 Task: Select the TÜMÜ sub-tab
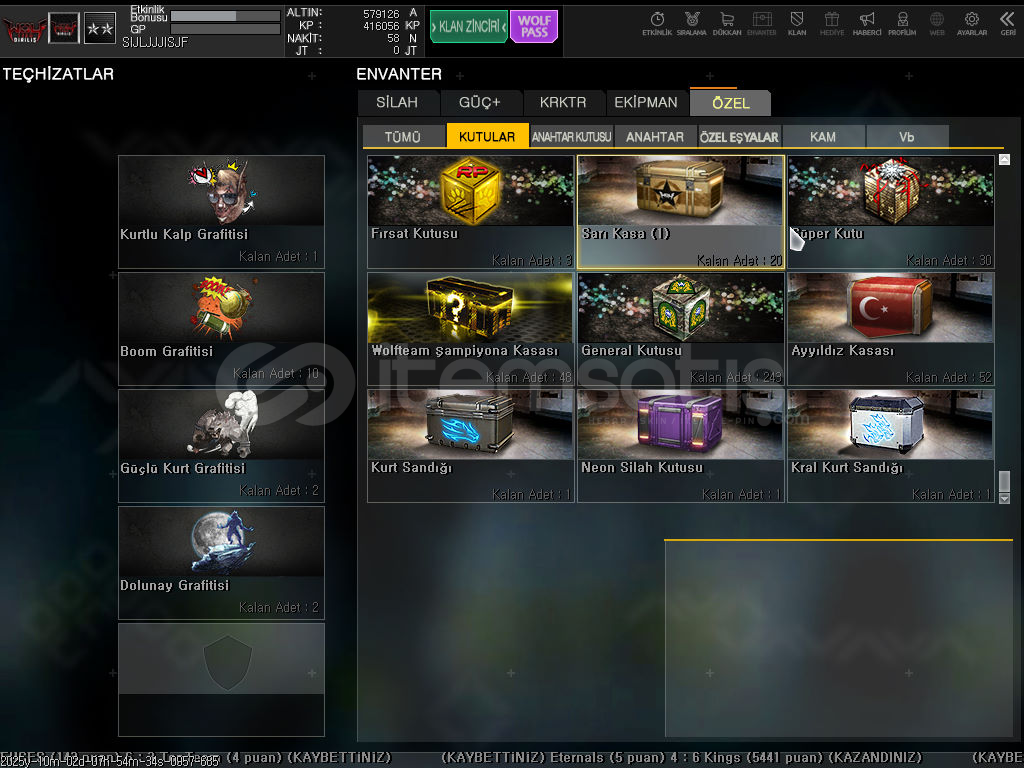click(403, 136)
